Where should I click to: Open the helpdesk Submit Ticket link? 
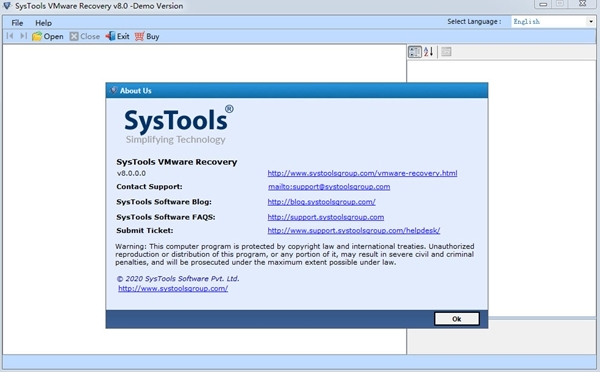pyautogui.click(x=354, y=230)
